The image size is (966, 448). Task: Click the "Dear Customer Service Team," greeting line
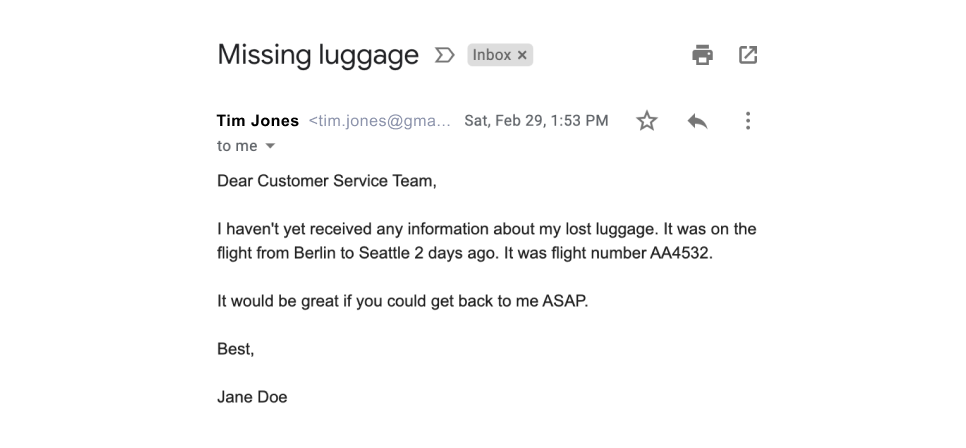coord(327,181)
